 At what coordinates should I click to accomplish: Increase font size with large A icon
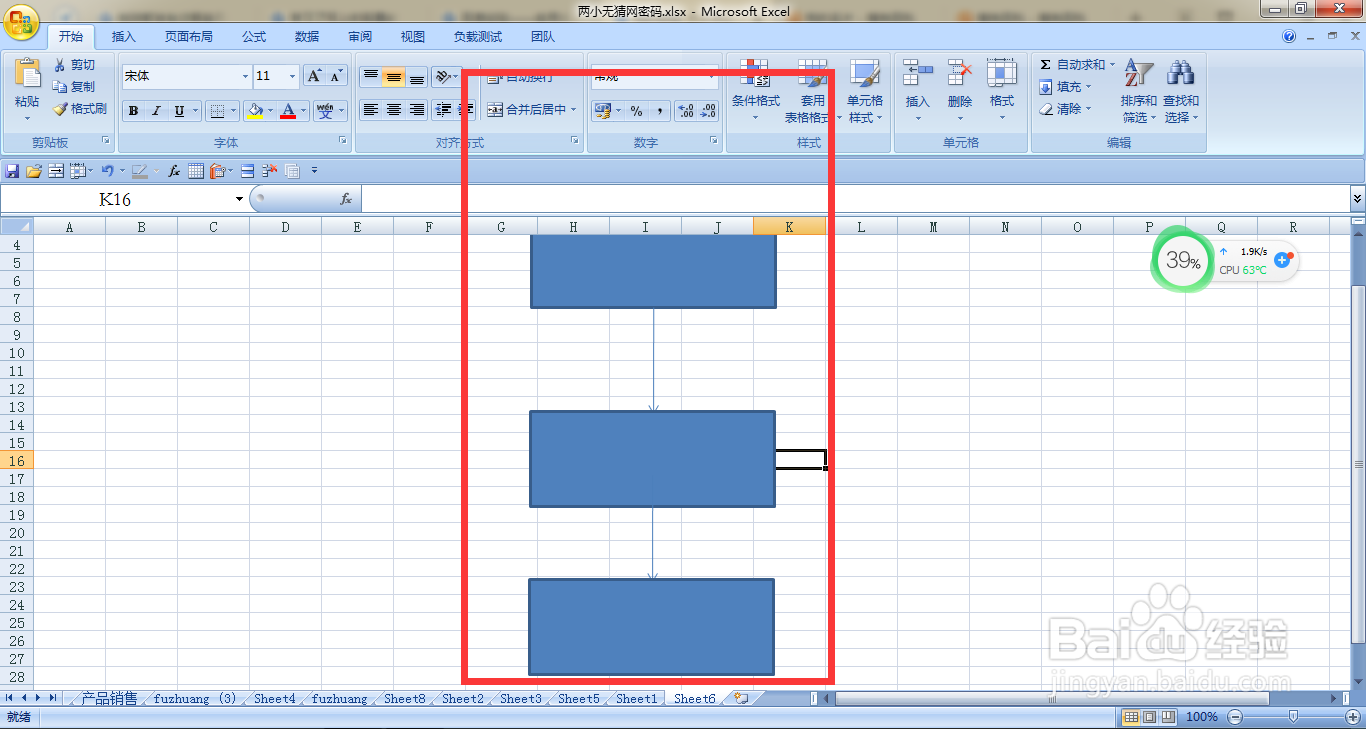pos(314,76)
